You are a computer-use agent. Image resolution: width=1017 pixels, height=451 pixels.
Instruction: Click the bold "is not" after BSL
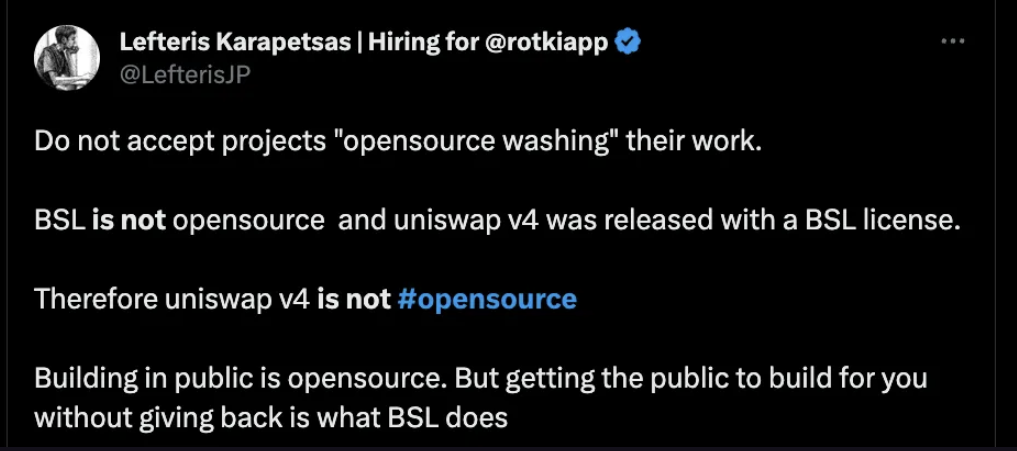pos(129,220)
